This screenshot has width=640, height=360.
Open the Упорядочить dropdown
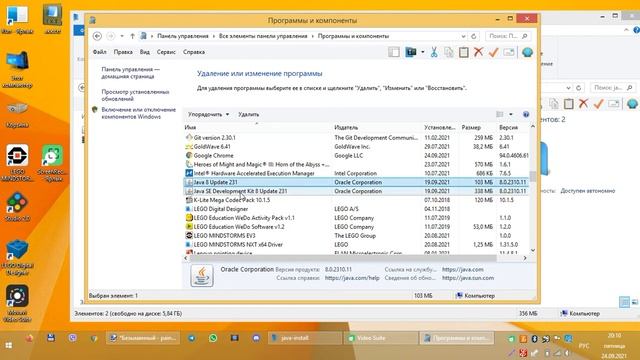point(208,114)
